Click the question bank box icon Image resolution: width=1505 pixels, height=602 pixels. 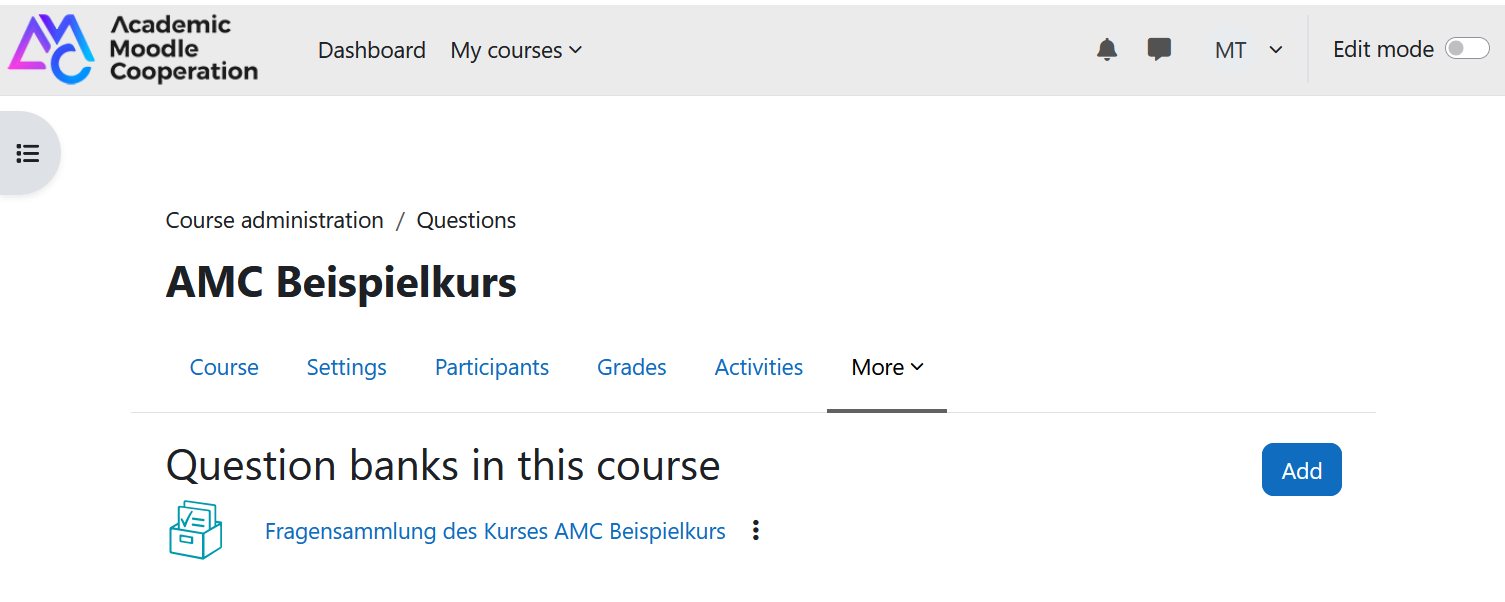[195, 530]
